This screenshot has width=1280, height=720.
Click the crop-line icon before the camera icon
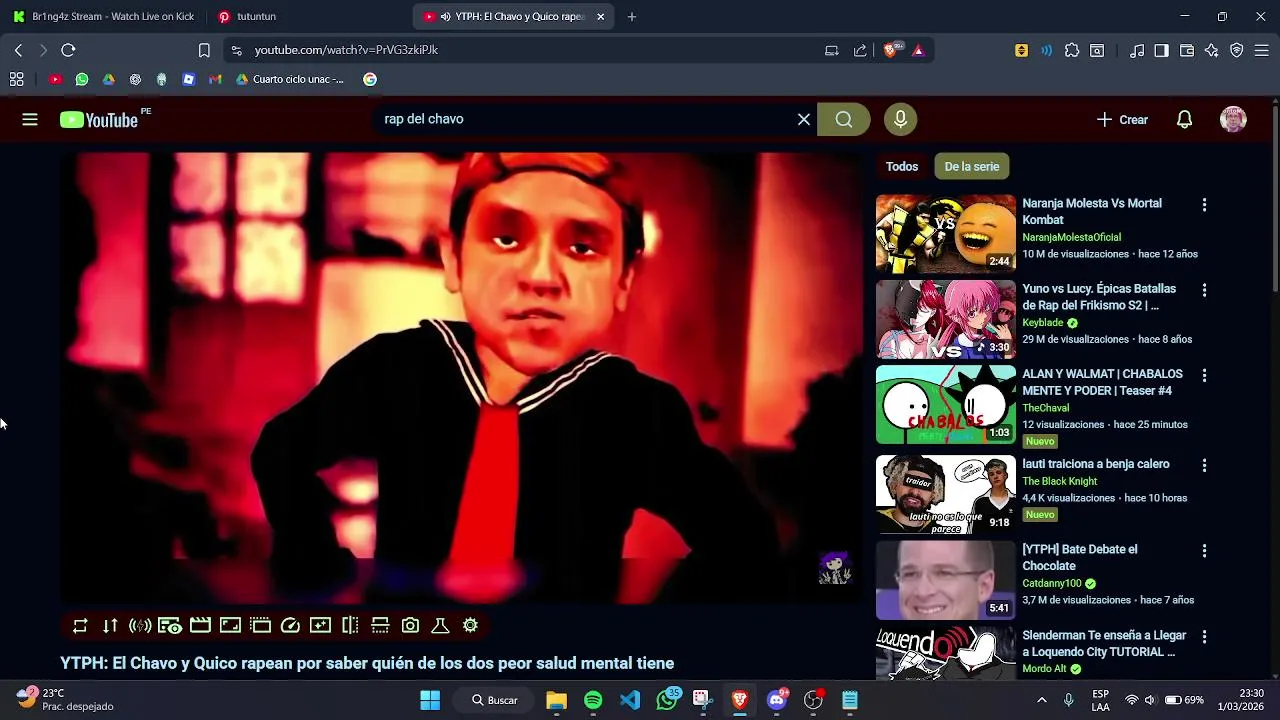(x=380, y=626)
